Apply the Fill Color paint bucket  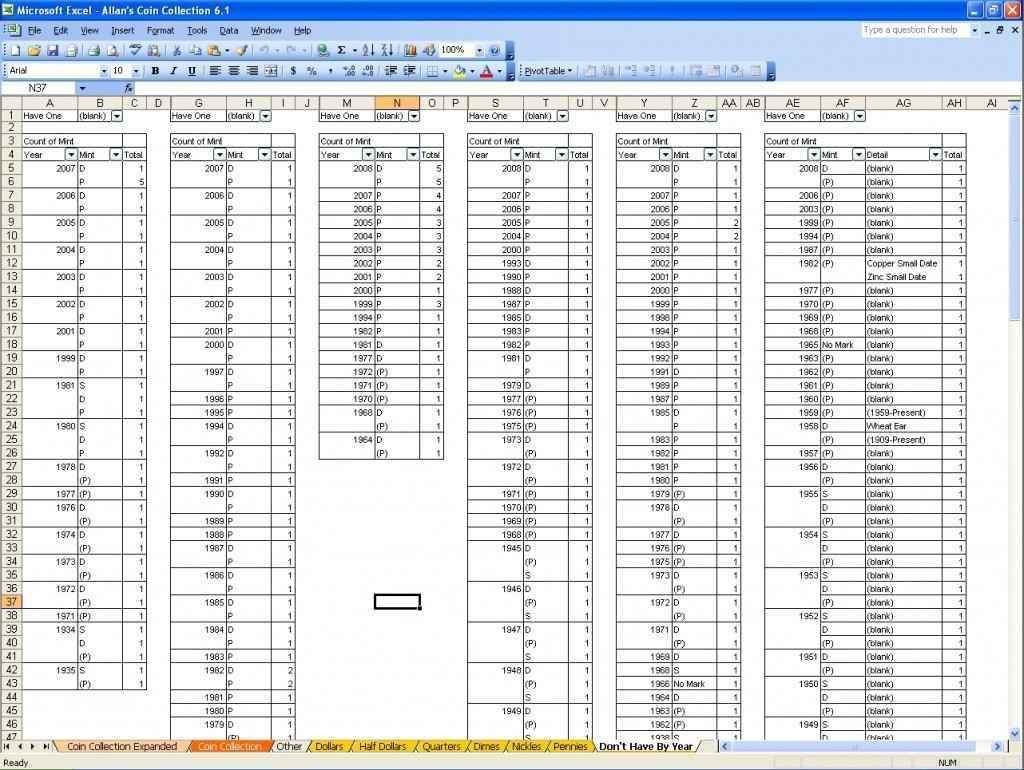460,71
